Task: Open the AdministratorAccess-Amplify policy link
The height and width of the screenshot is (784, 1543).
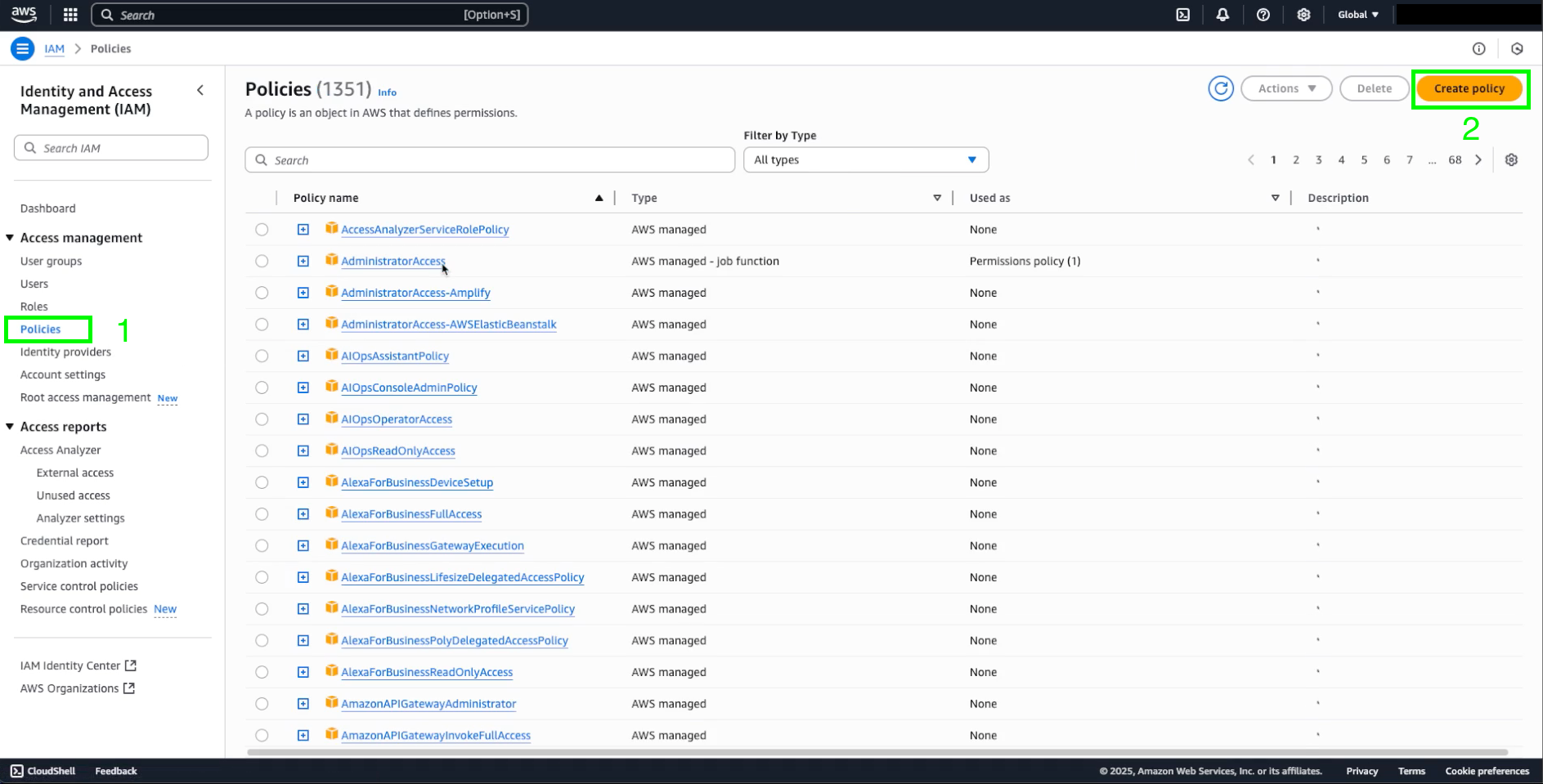Action: click(x=415, y=293)
